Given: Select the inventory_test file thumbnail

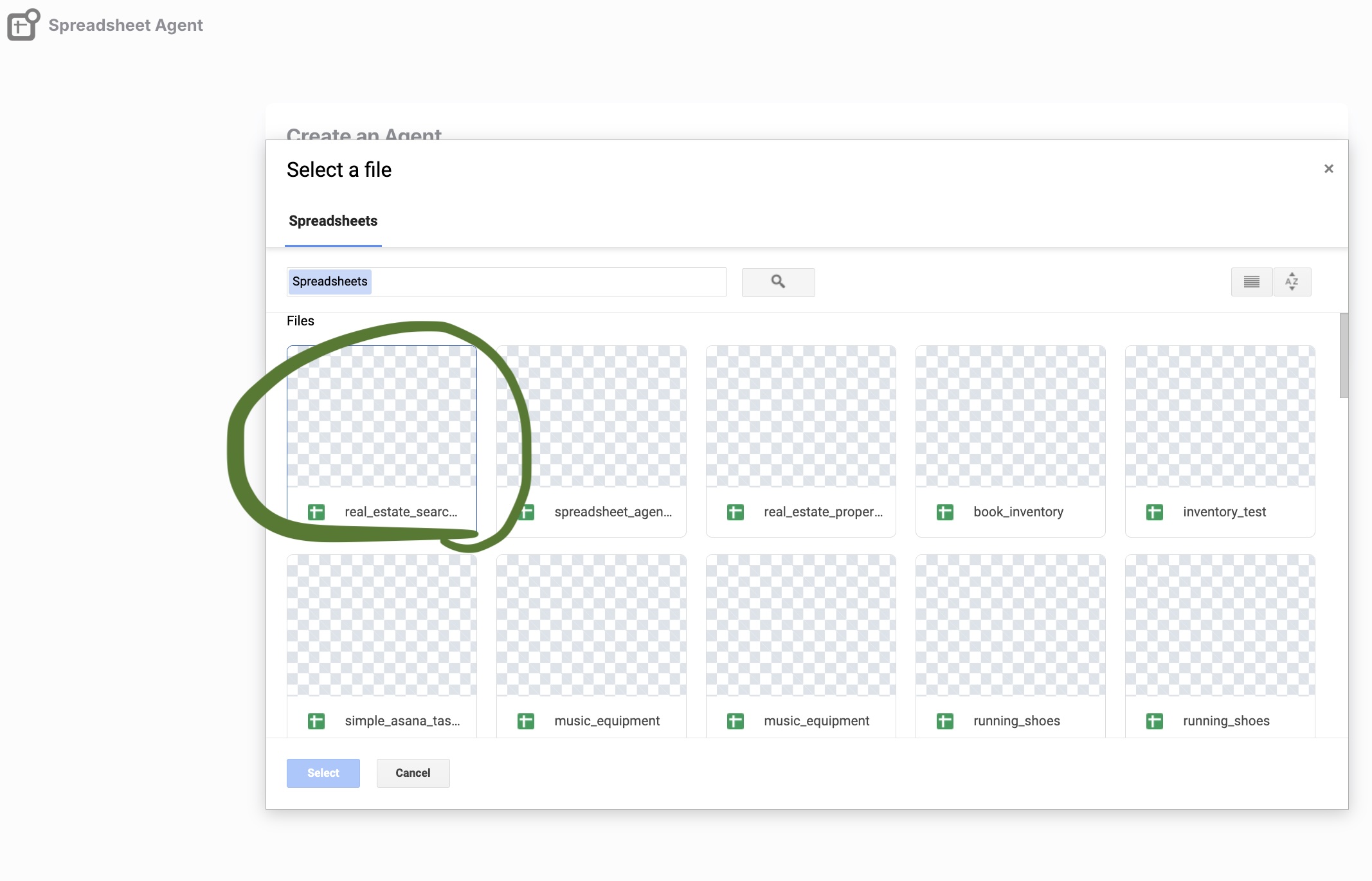Looking at the screenshot, I should pos(1220,417).
